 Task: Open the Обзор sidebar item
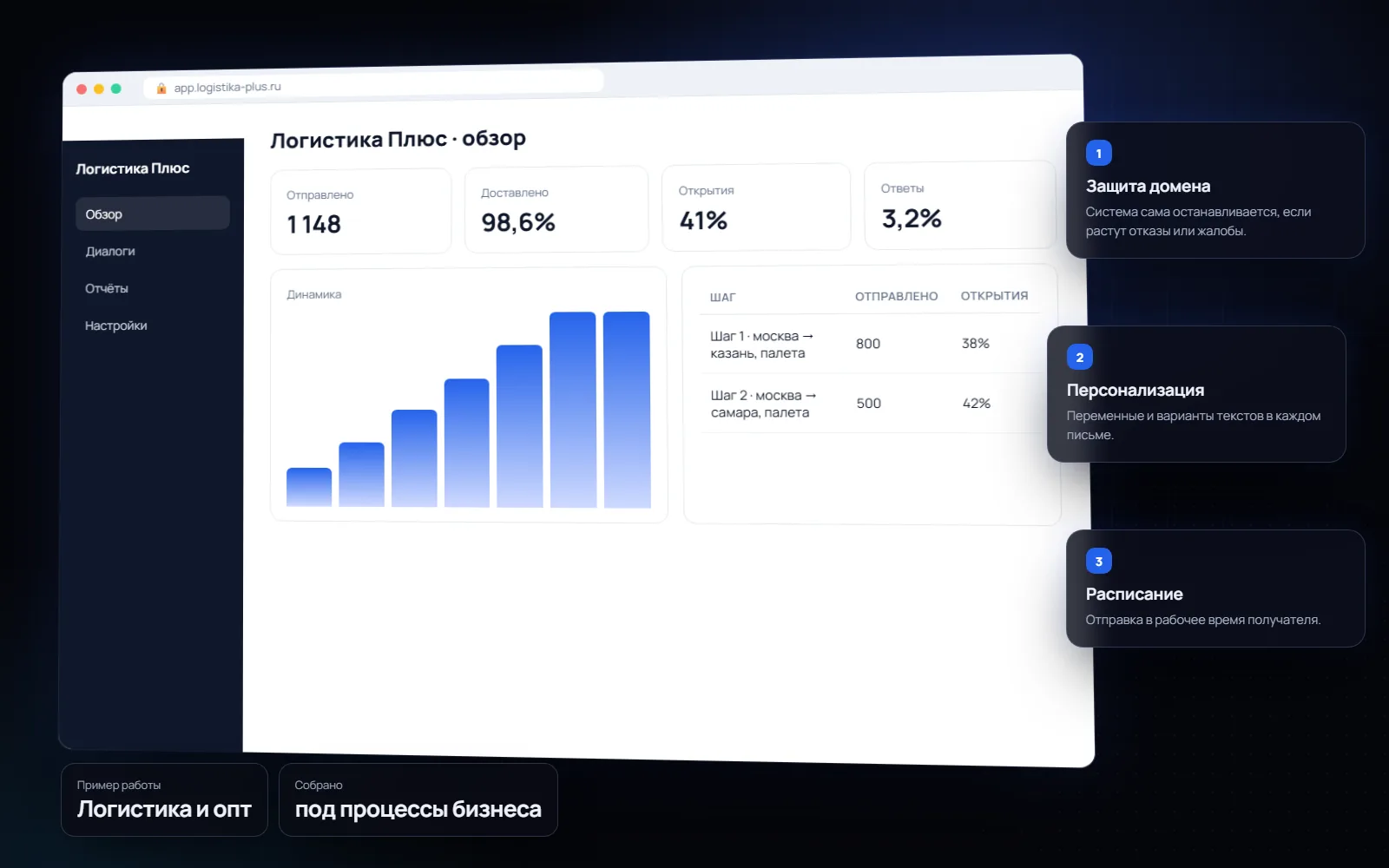coord(153,214)
